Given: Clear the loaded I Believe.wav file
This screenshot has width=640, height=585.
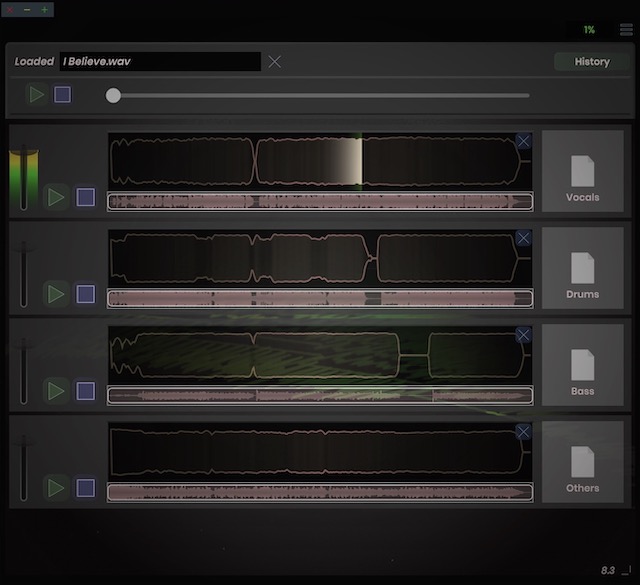Looking at the screenshot, I should point(275,62).
